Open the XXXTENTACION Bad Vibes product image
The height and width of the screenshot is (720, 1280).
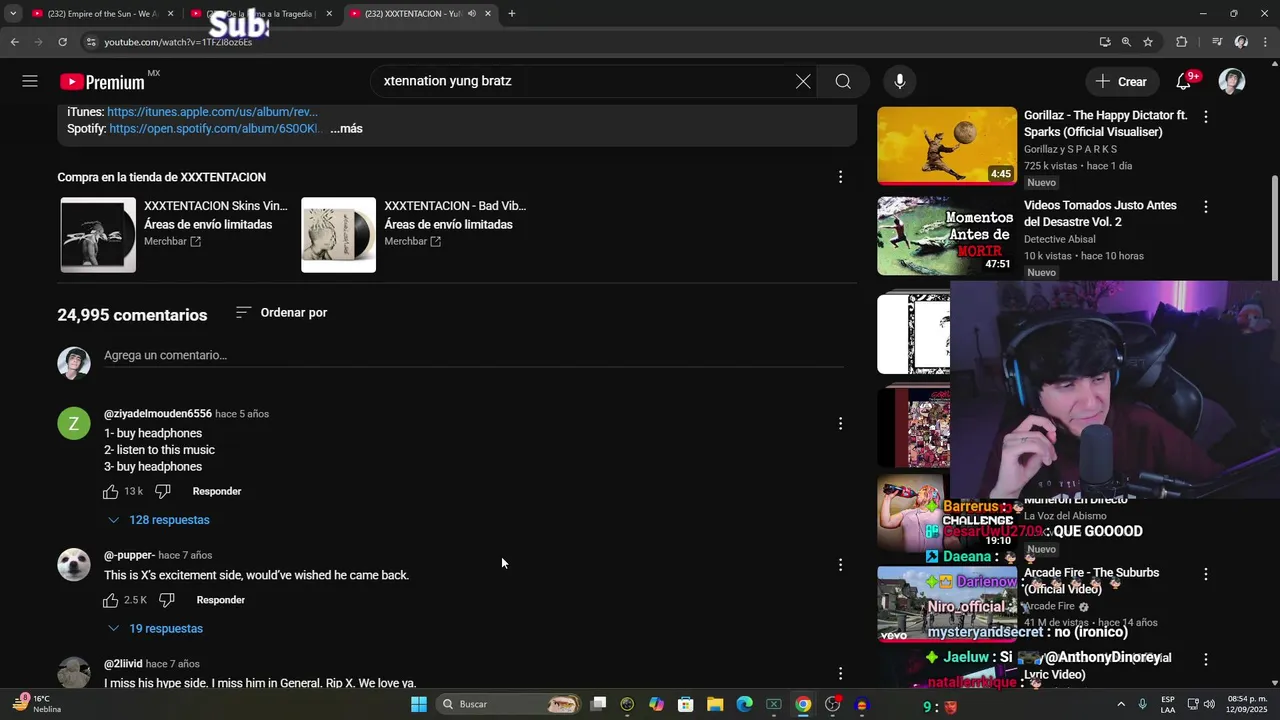click(339, 235)
